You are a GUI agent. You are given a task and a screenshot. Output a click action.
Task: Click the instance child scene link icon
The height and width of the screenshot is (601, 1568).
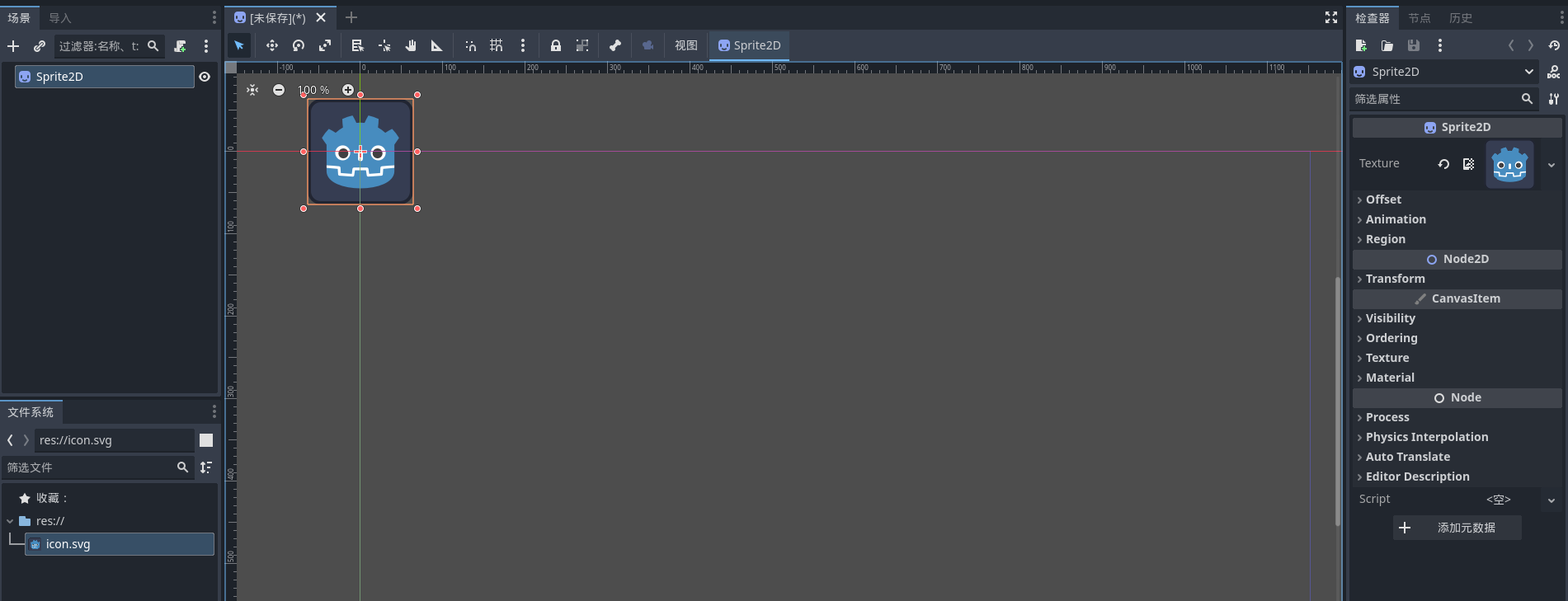click(x=39, y=46)
